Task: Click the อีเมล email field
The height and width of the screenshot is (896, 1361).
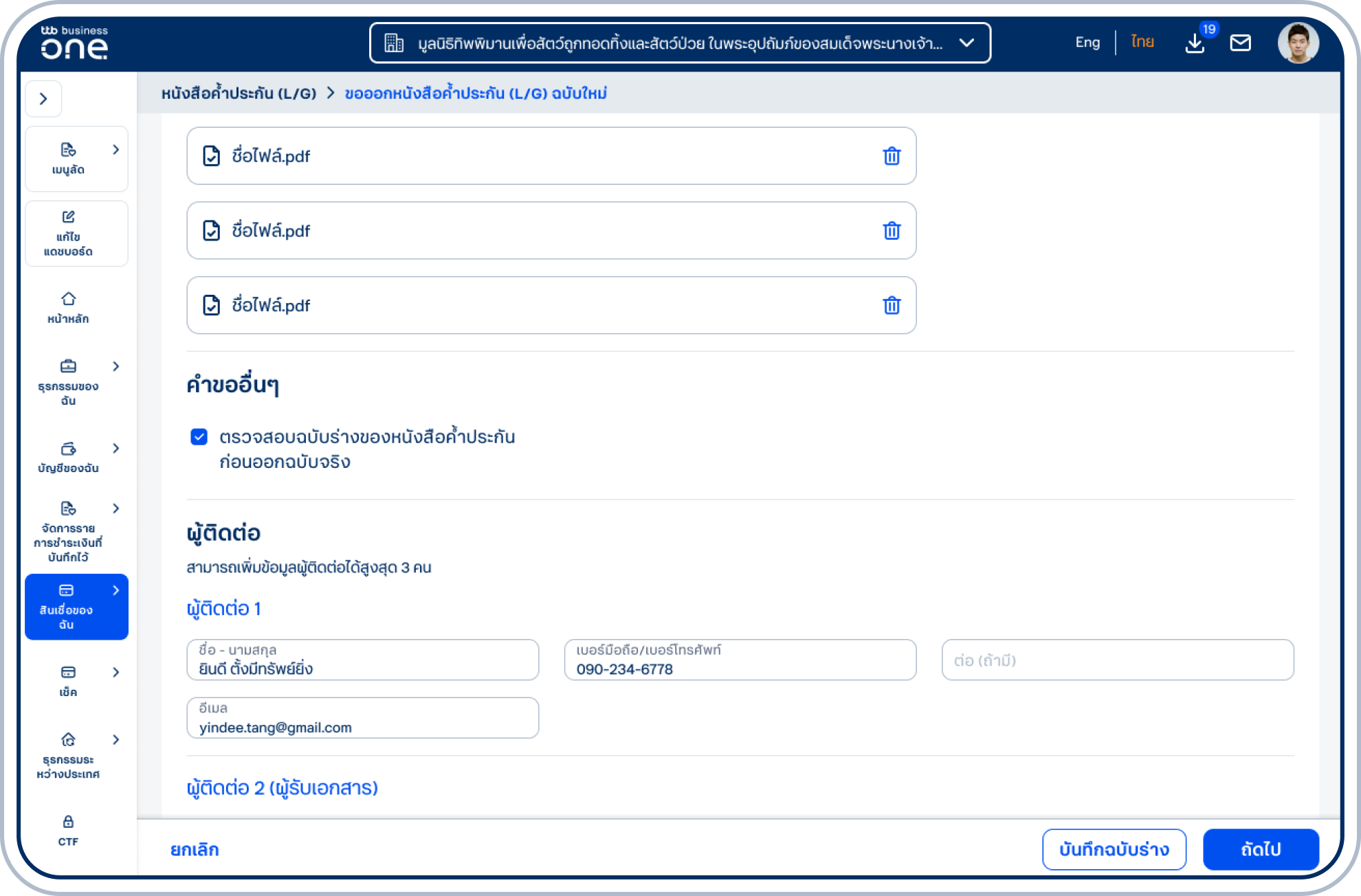Action: tap(362, 718)
